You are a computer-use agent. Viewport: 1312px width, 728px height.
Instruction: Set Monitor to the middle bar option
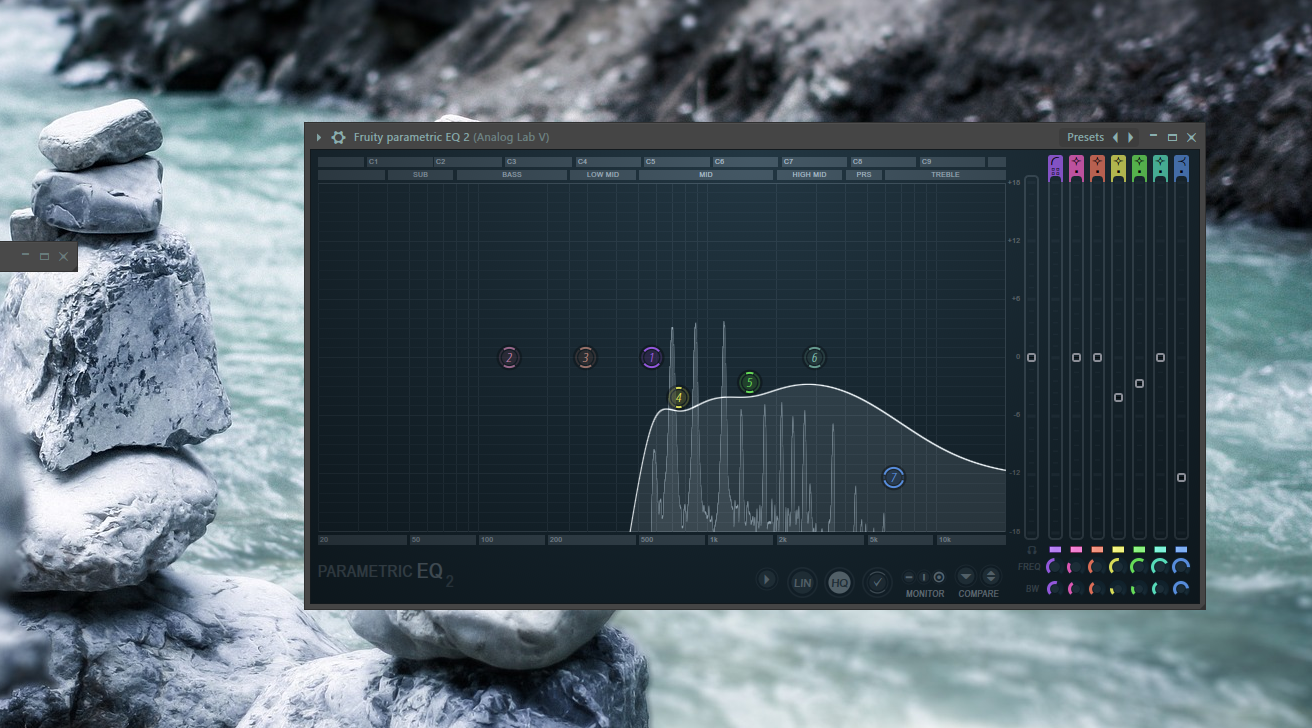tap(924, 577)
